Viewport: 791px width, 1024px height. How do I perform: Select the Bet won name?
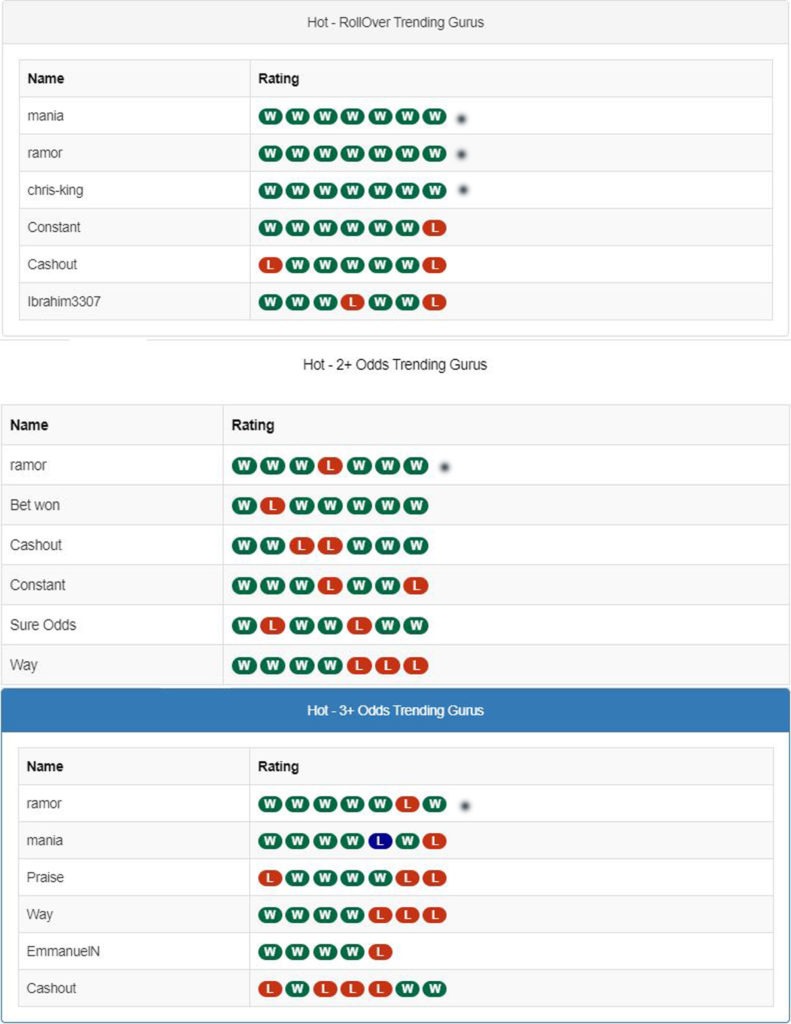pos(35,505)
